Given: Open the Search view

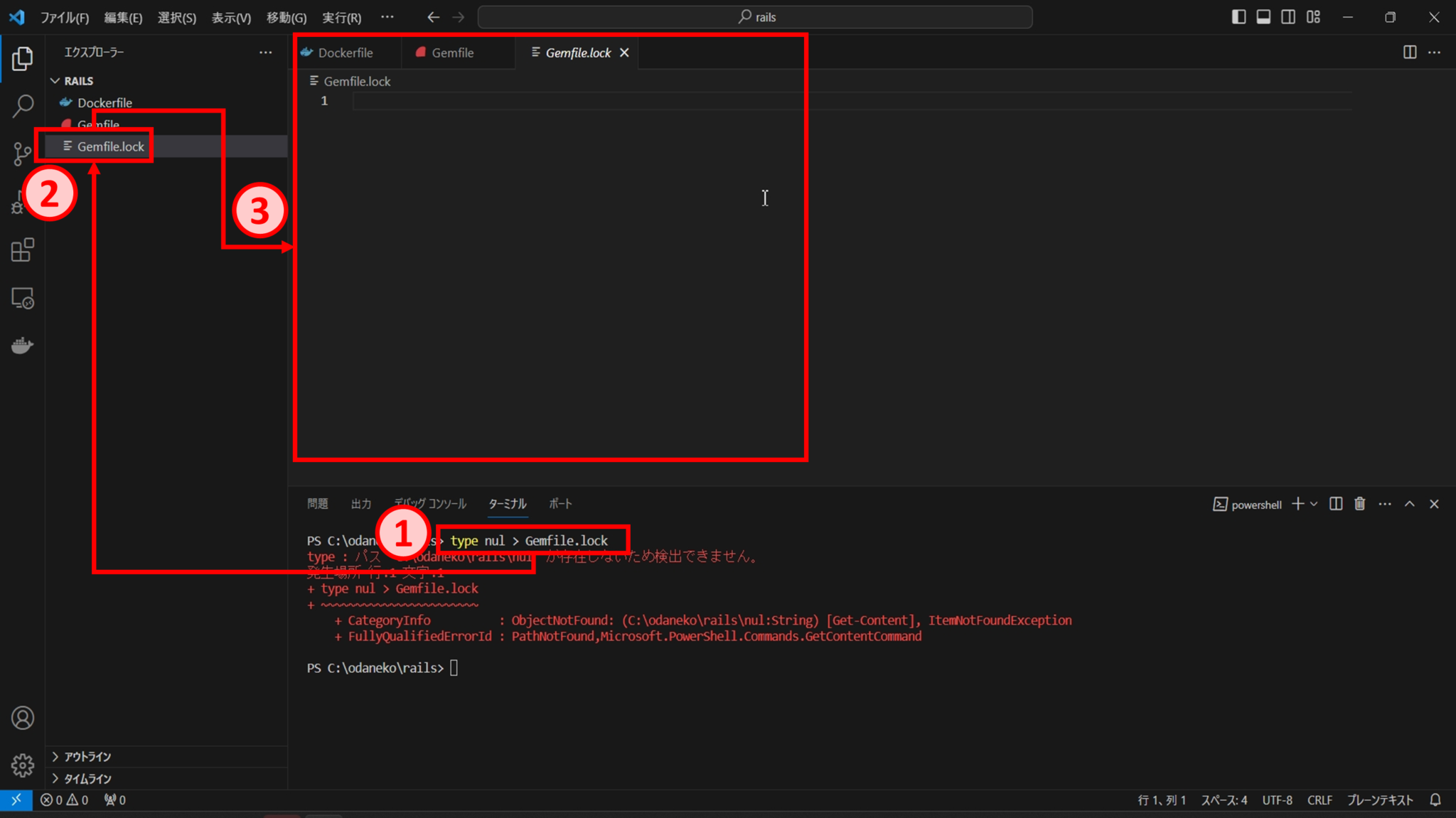Looking at the screenshot, I should (x=23, y=105).
